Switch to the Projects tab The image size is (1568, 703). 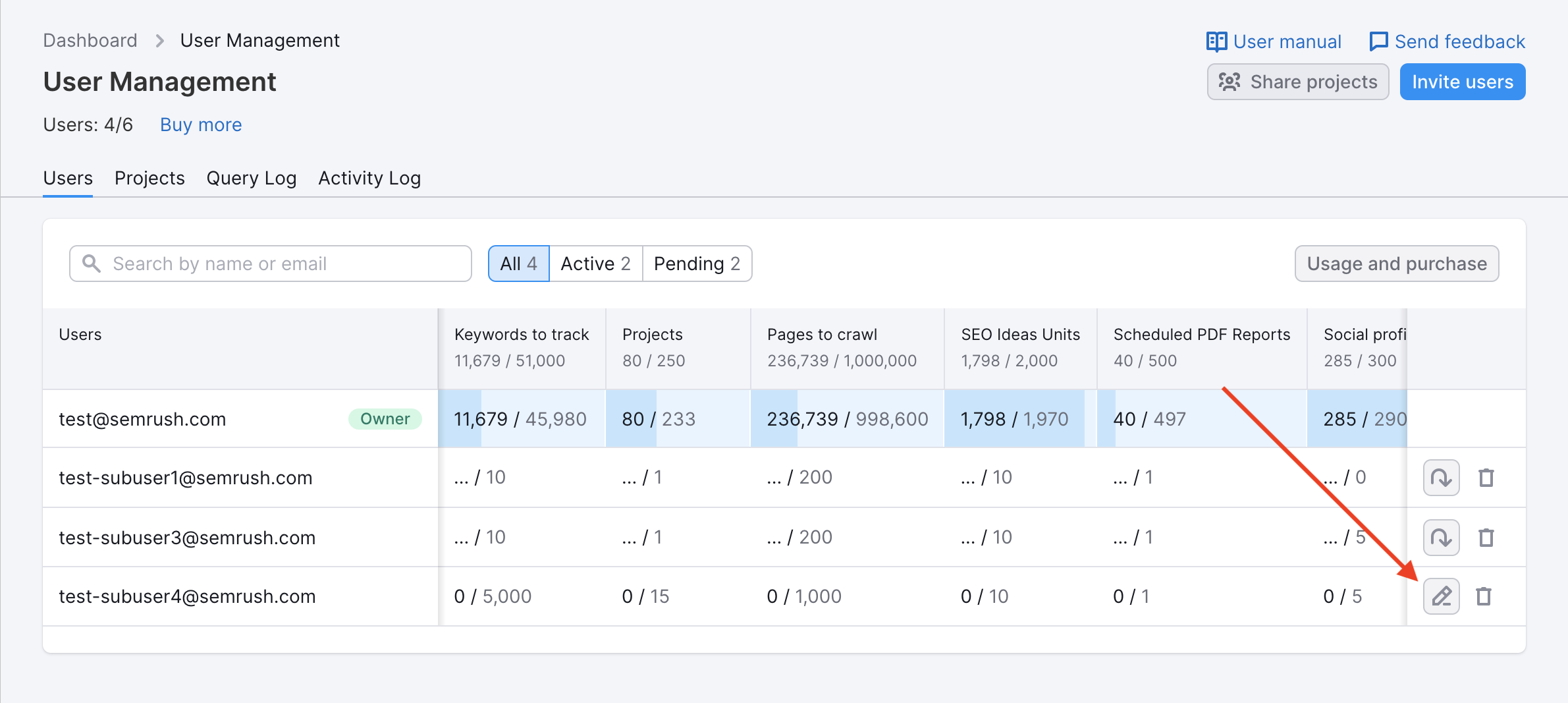[x=149, y=178]
